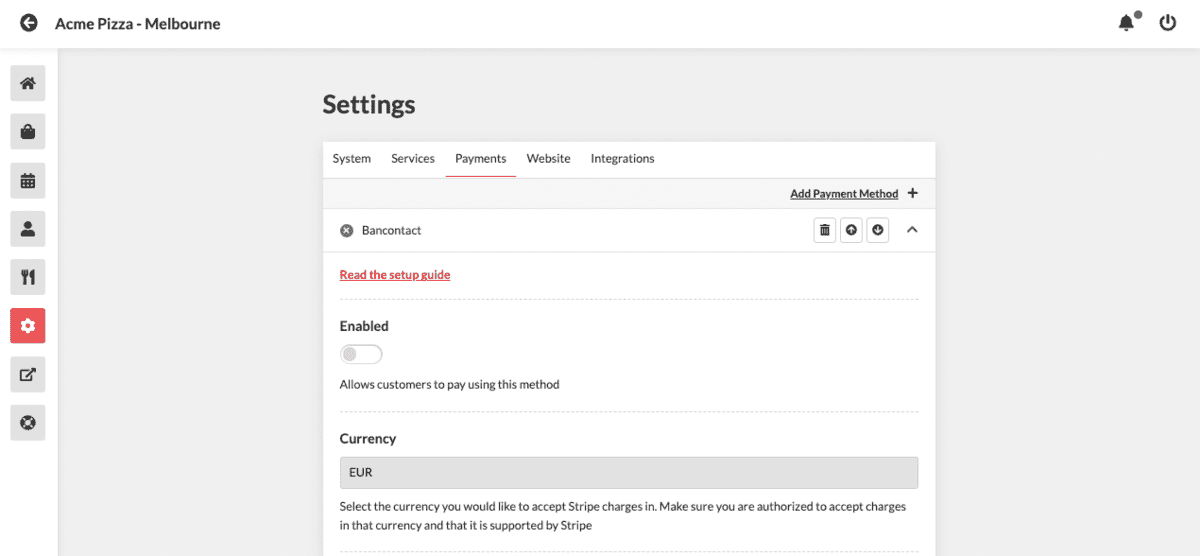The height and width of the screenshot is (556, 1200).
Task: Open the lifebuoy support sidebar icon
Action: [x=28, y=423]
